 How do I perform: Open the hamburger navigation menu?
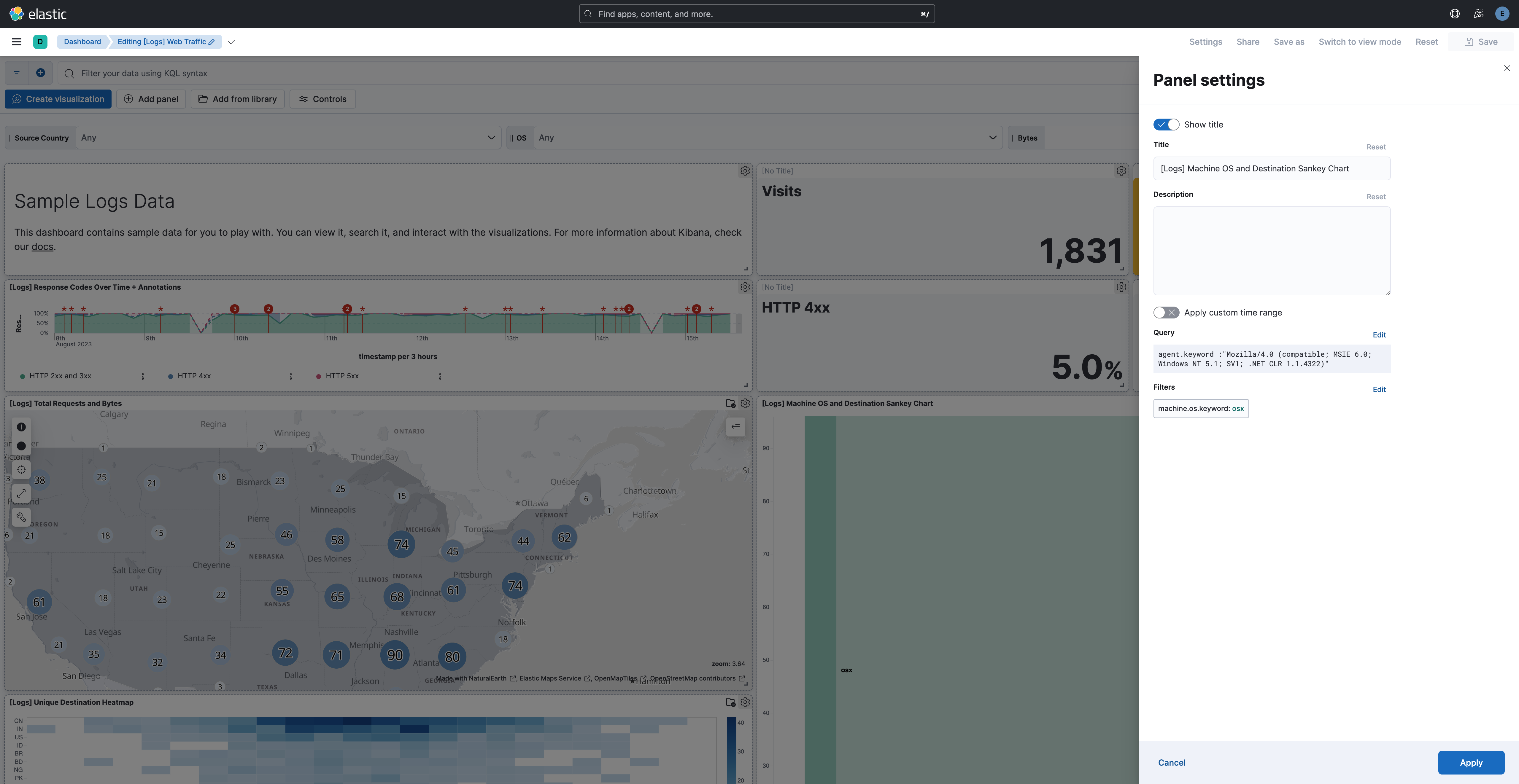pyautogui.click(x=16, y=41)
